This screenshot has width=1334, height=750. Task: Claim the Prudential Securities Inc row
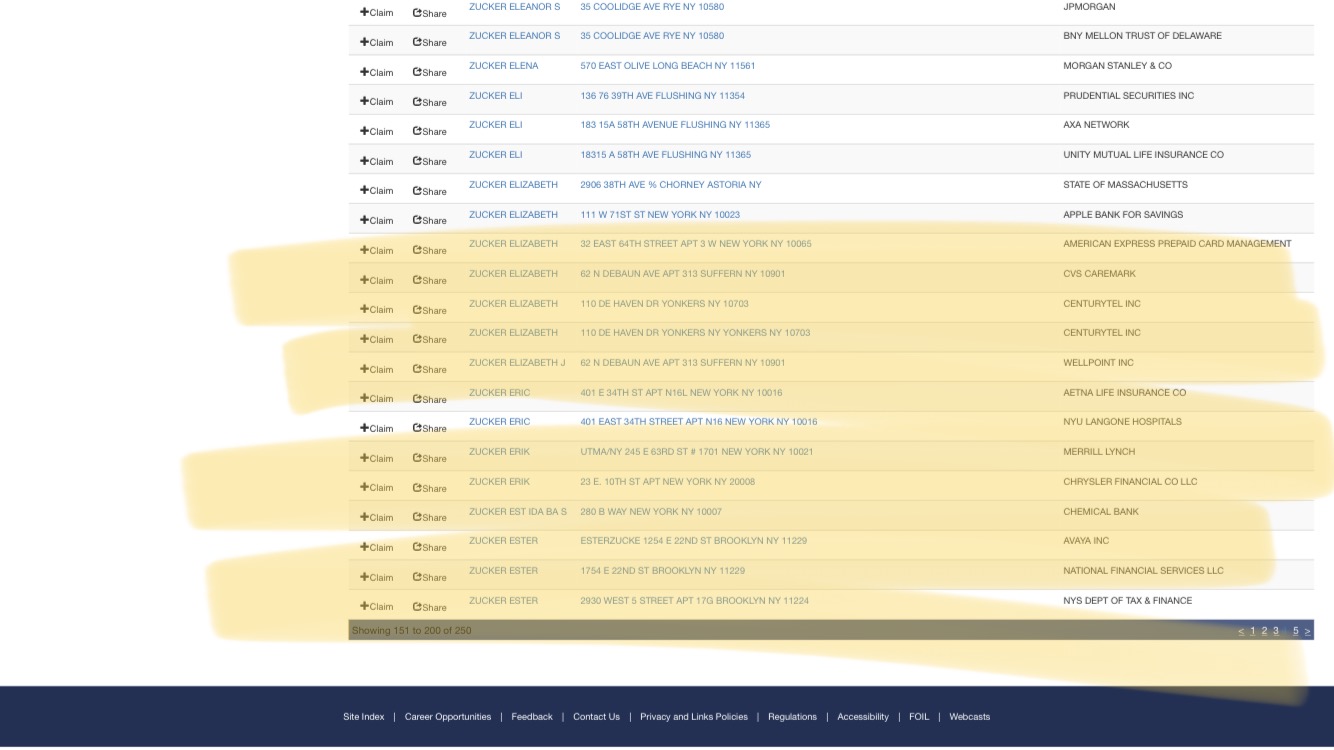click(x=377, y=102)
